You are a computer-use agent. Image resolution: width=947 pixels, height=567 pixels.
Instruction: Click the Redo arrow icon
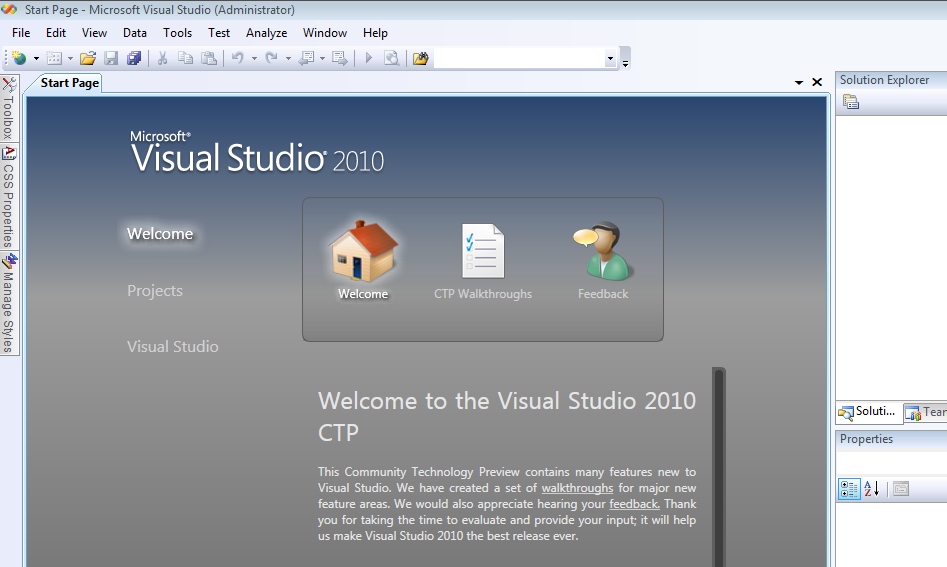pos(272,58)
